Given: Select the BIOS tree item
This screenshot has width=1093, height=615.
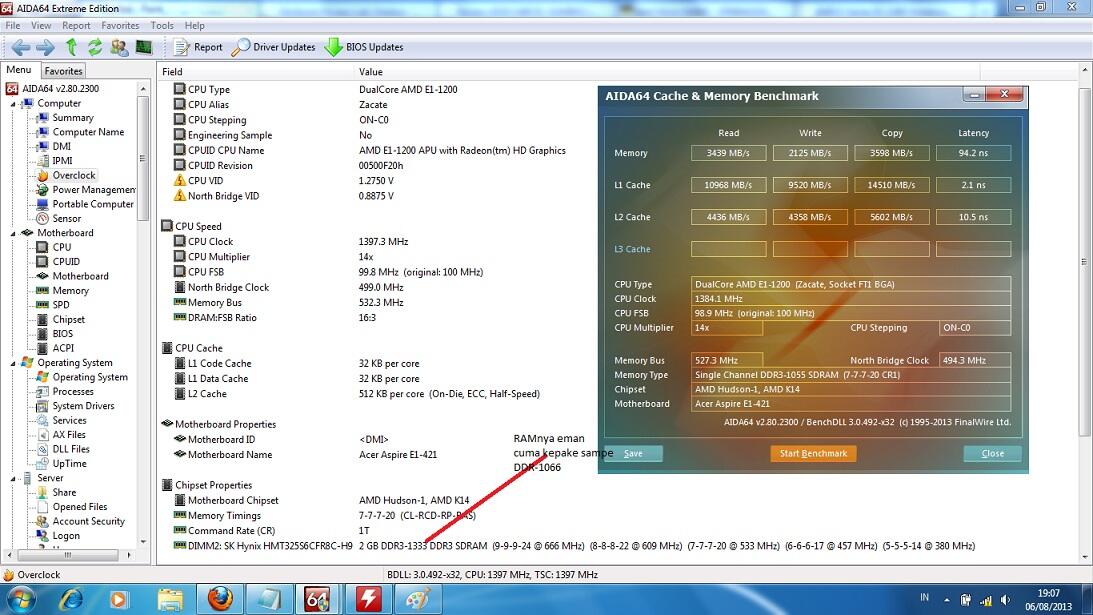Looking at the screenshot, I should 63,333.
